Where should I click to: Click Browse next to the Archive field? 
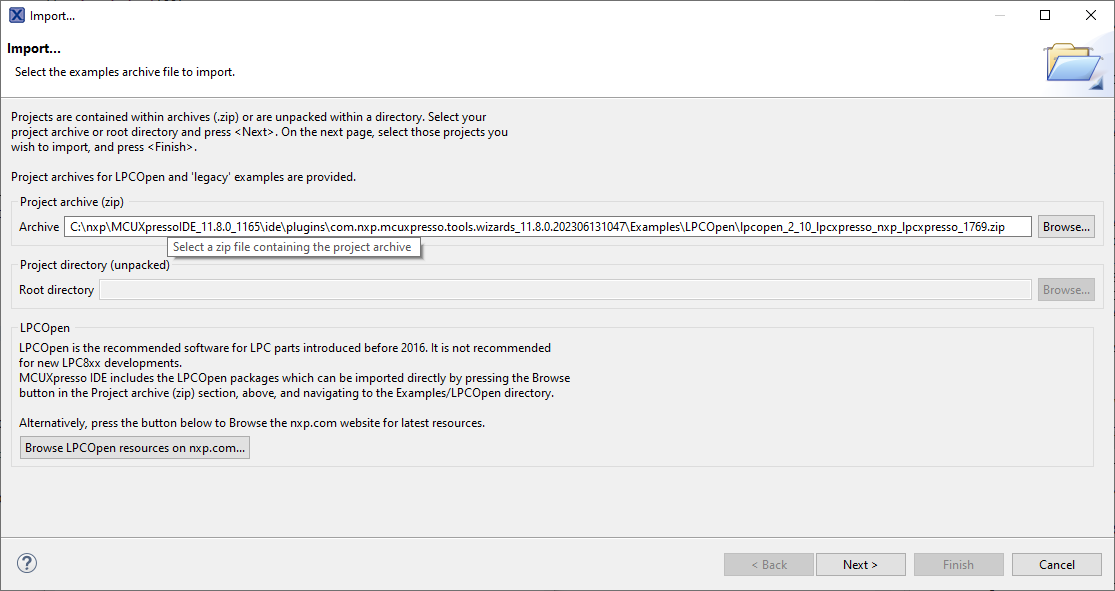tap(1065, 226)
